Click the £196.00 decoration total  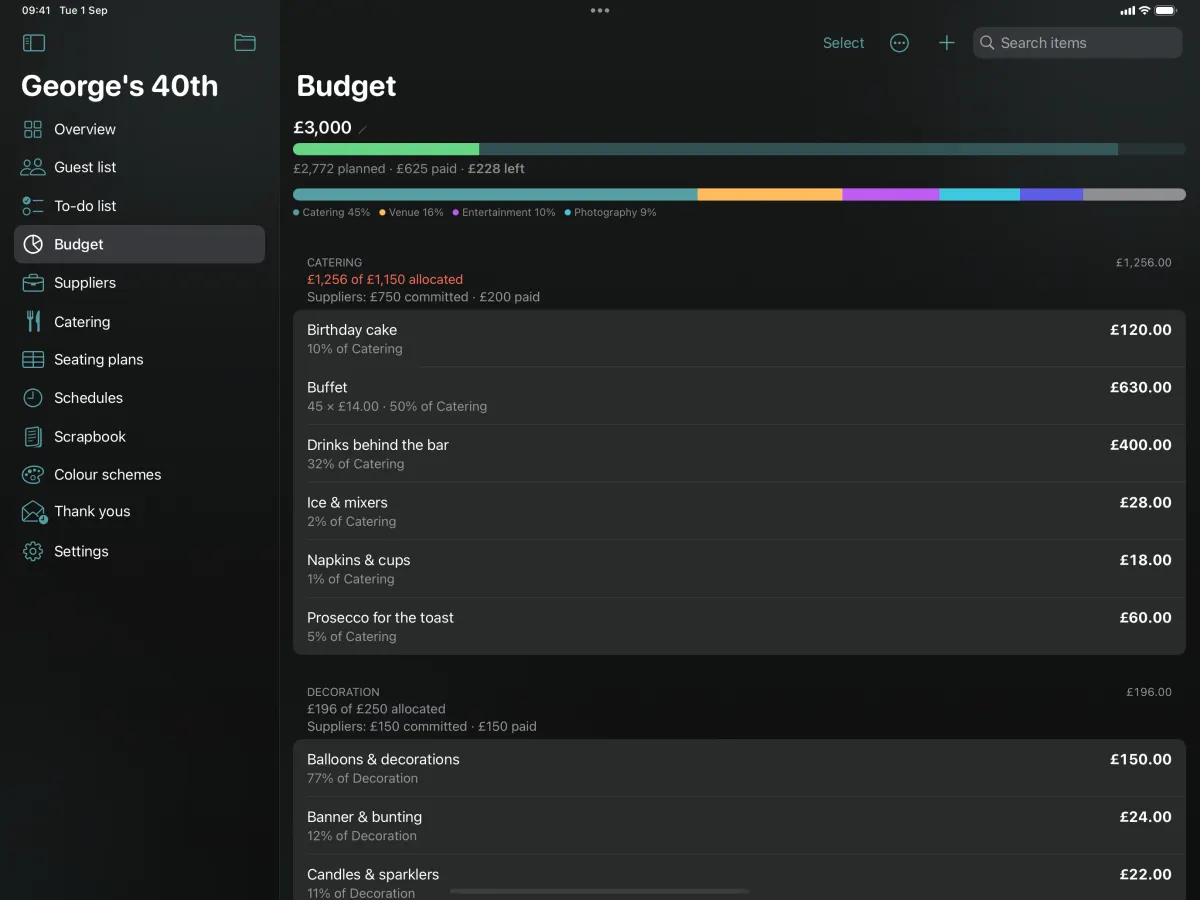pyautogui.click(x=1149, y=692)
